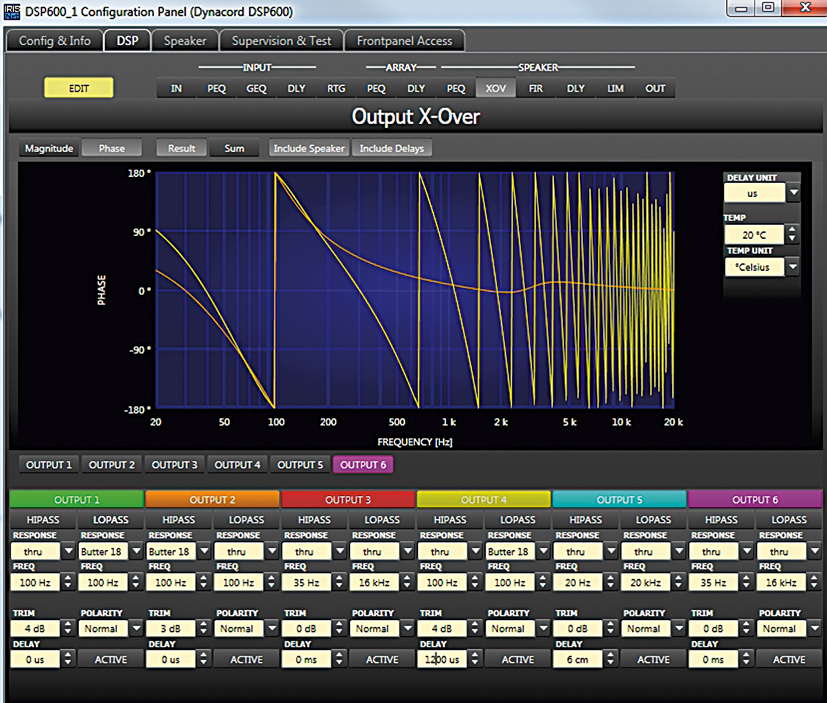Select the DSP tab

(x=127, y=41)
